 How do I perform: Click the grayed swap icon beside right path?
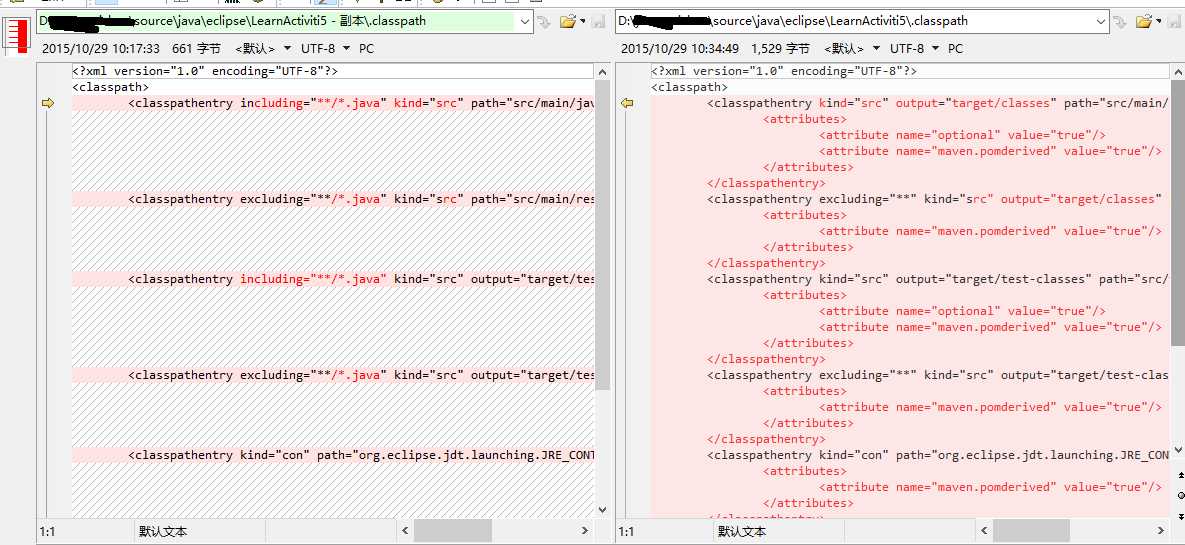point(1121,22)
